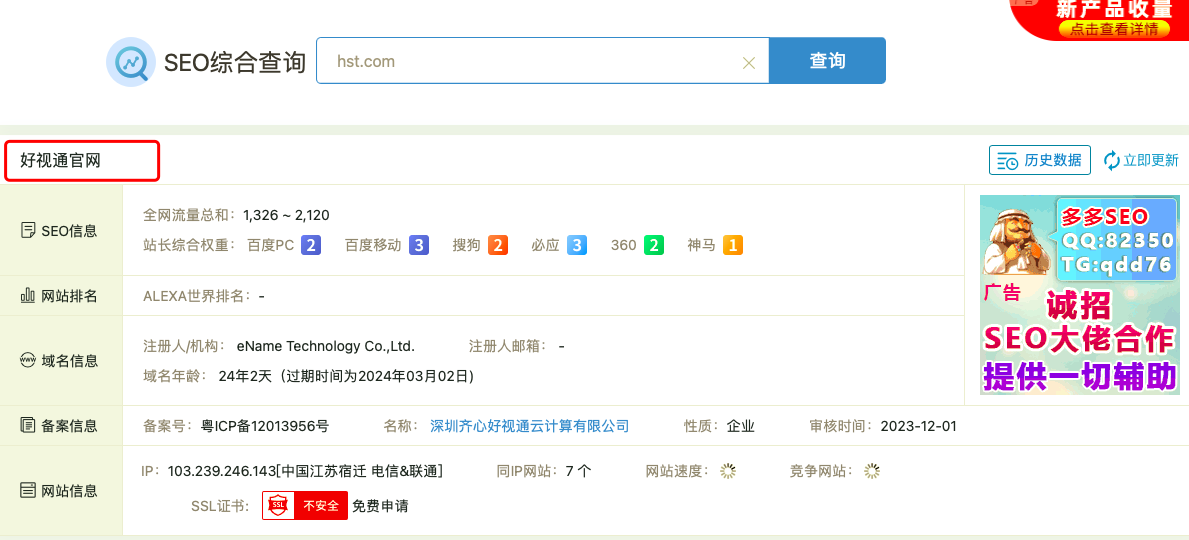Screen dimensions: 1189x540
Task: Click the 360 weight badge 2
Action: pyautogui.click(x=654, y=245)
